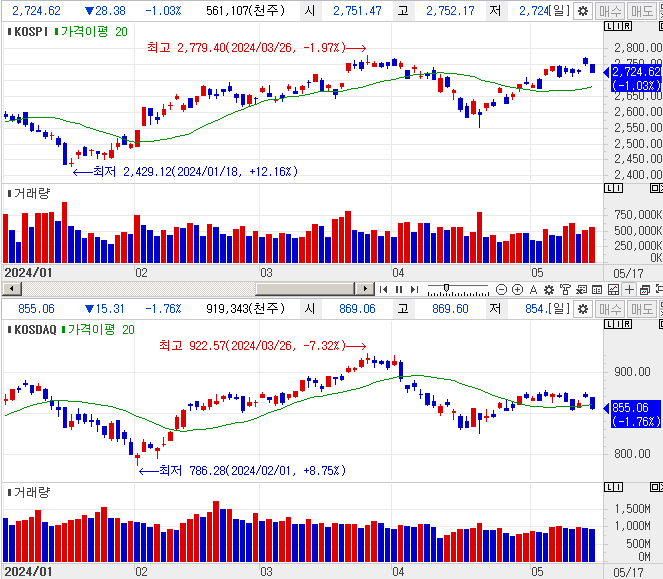Click the [일] daily period label in KOSDAQ header

559,309
